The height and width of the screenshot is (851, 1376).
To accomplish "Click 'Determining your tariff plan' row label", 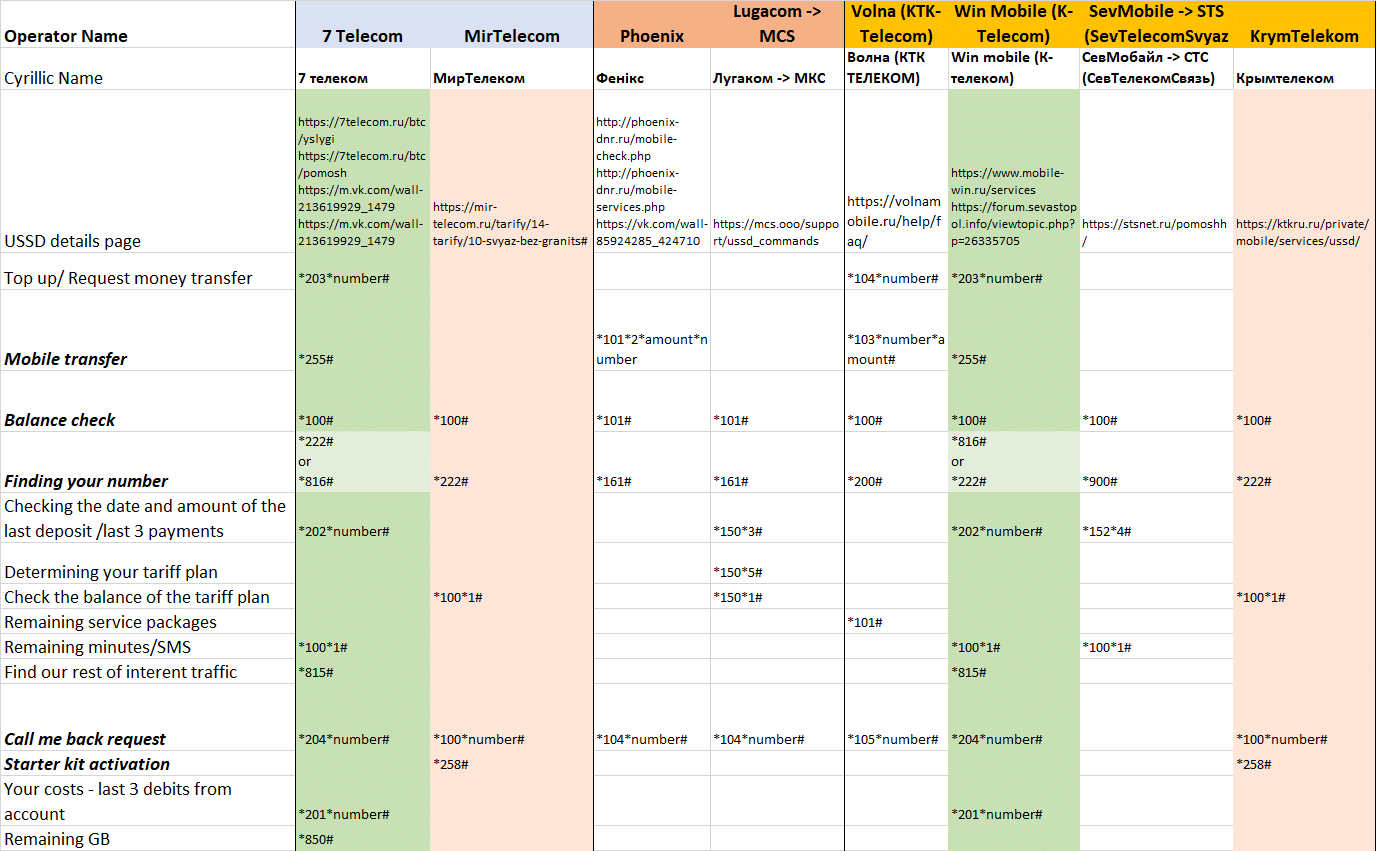I will (147, 564).
